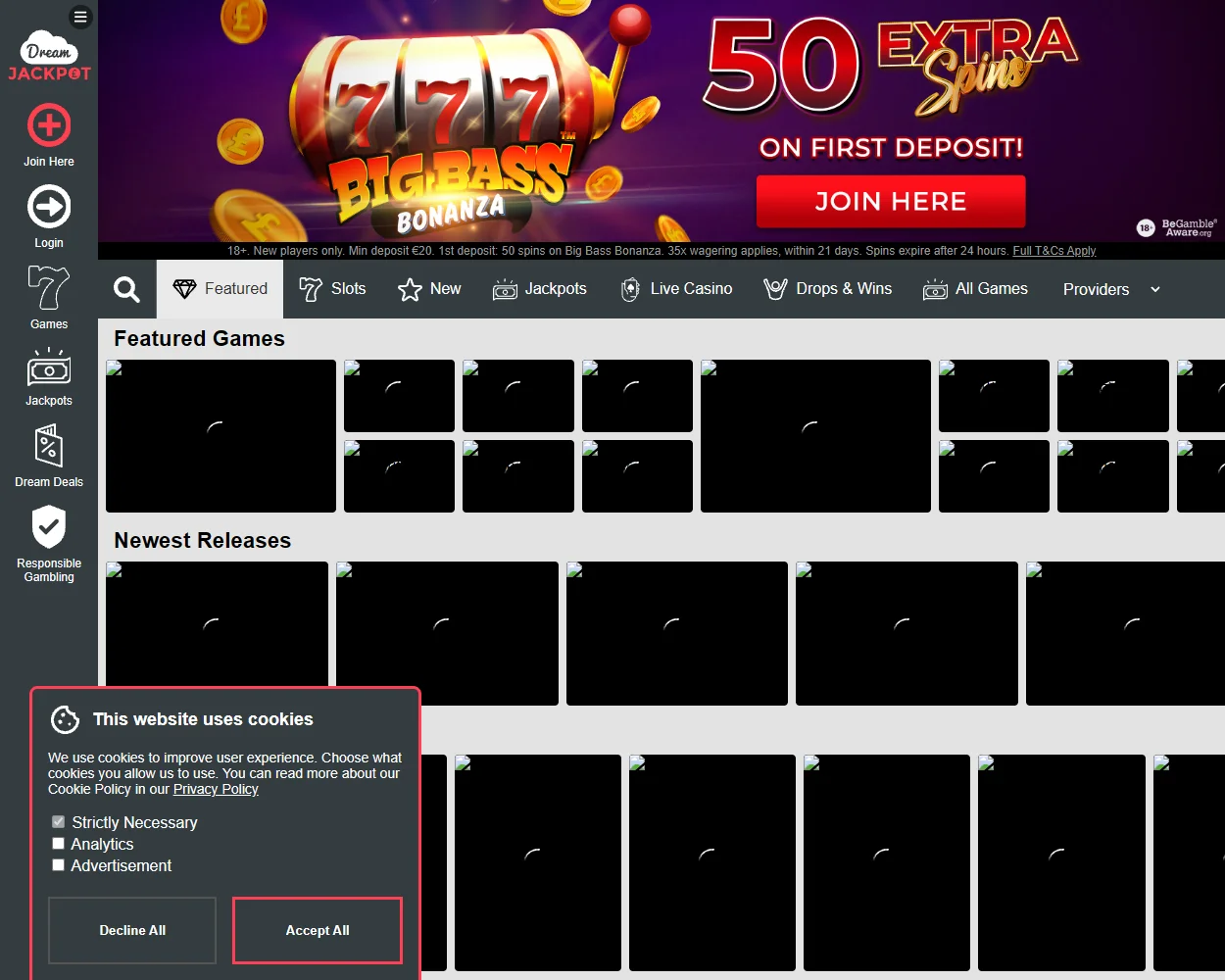Enable the Analytics cookies checkbox

(x=58, y=843)
